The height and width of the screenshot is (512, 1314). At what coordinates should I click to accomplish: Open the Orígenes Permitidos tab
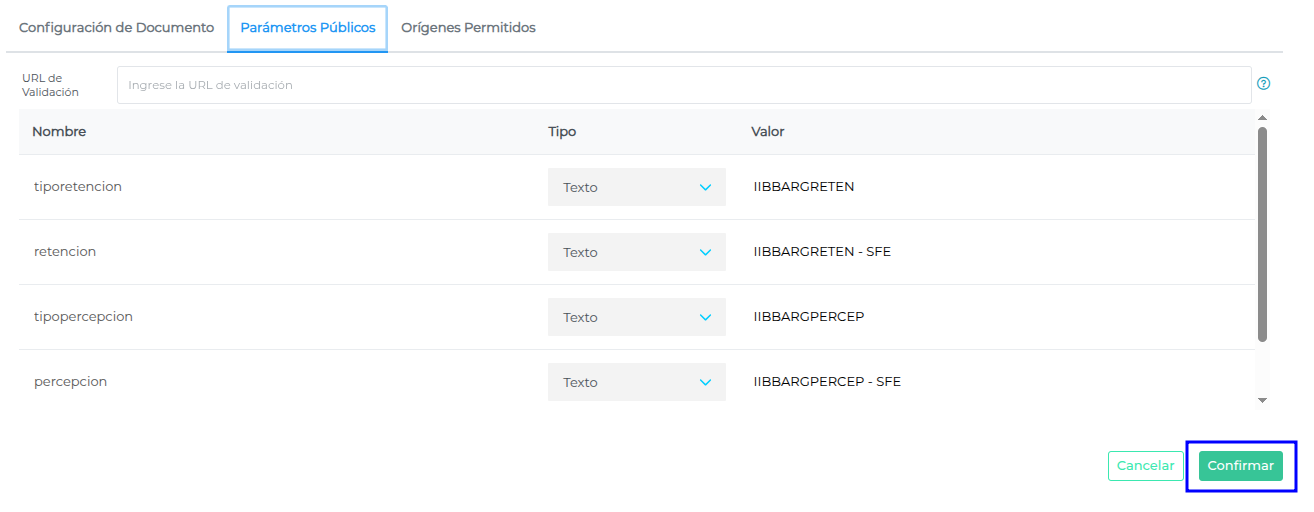click(x=468, y=28)
